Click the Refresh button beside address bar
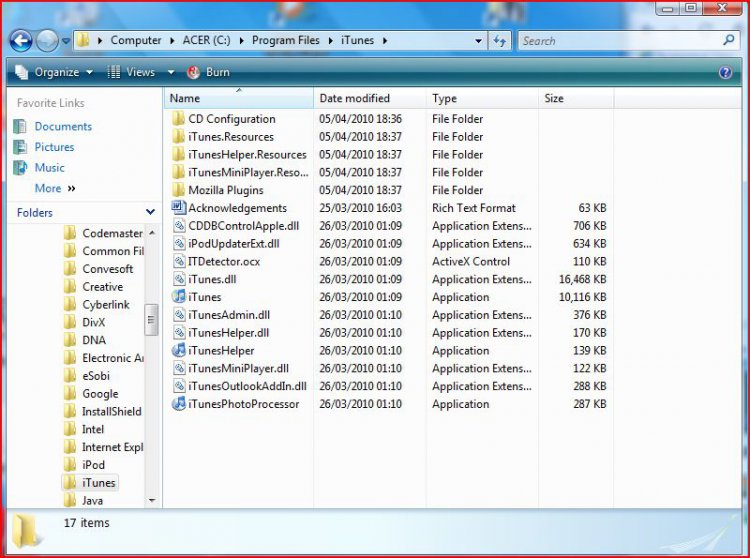 500,41
